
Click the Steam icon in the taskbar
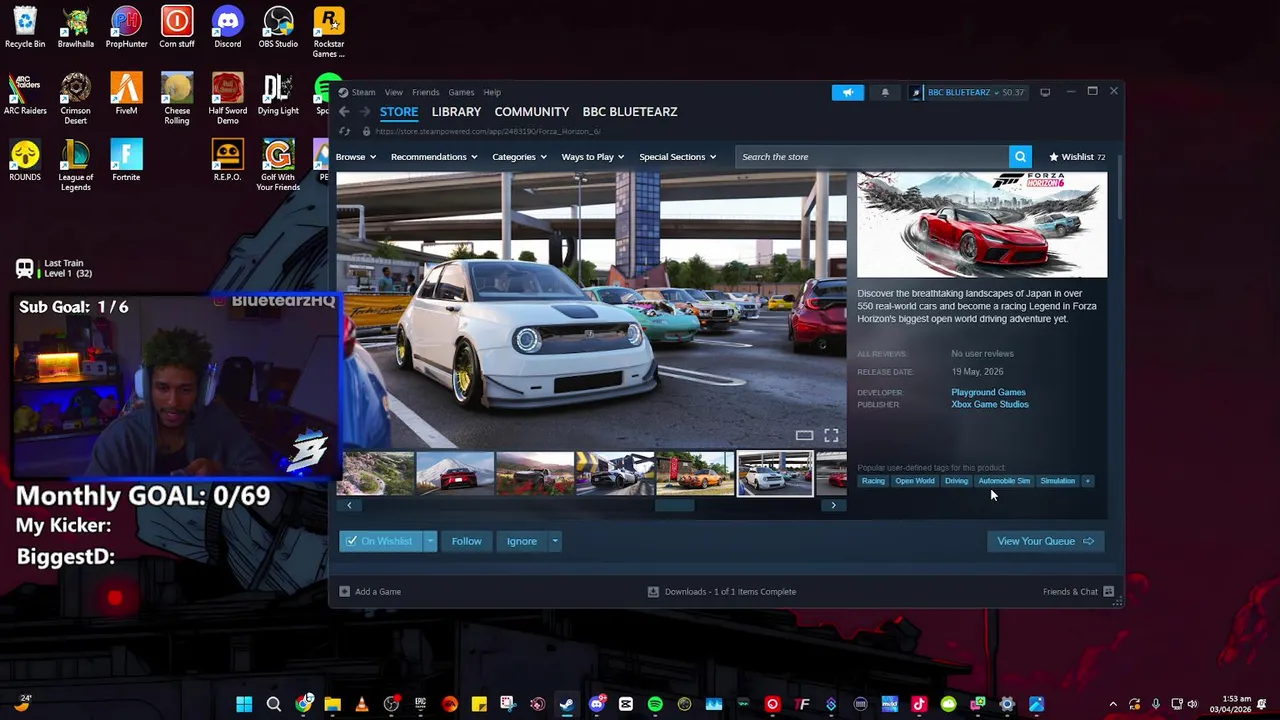pyautogui.click(x=567, y=704)
